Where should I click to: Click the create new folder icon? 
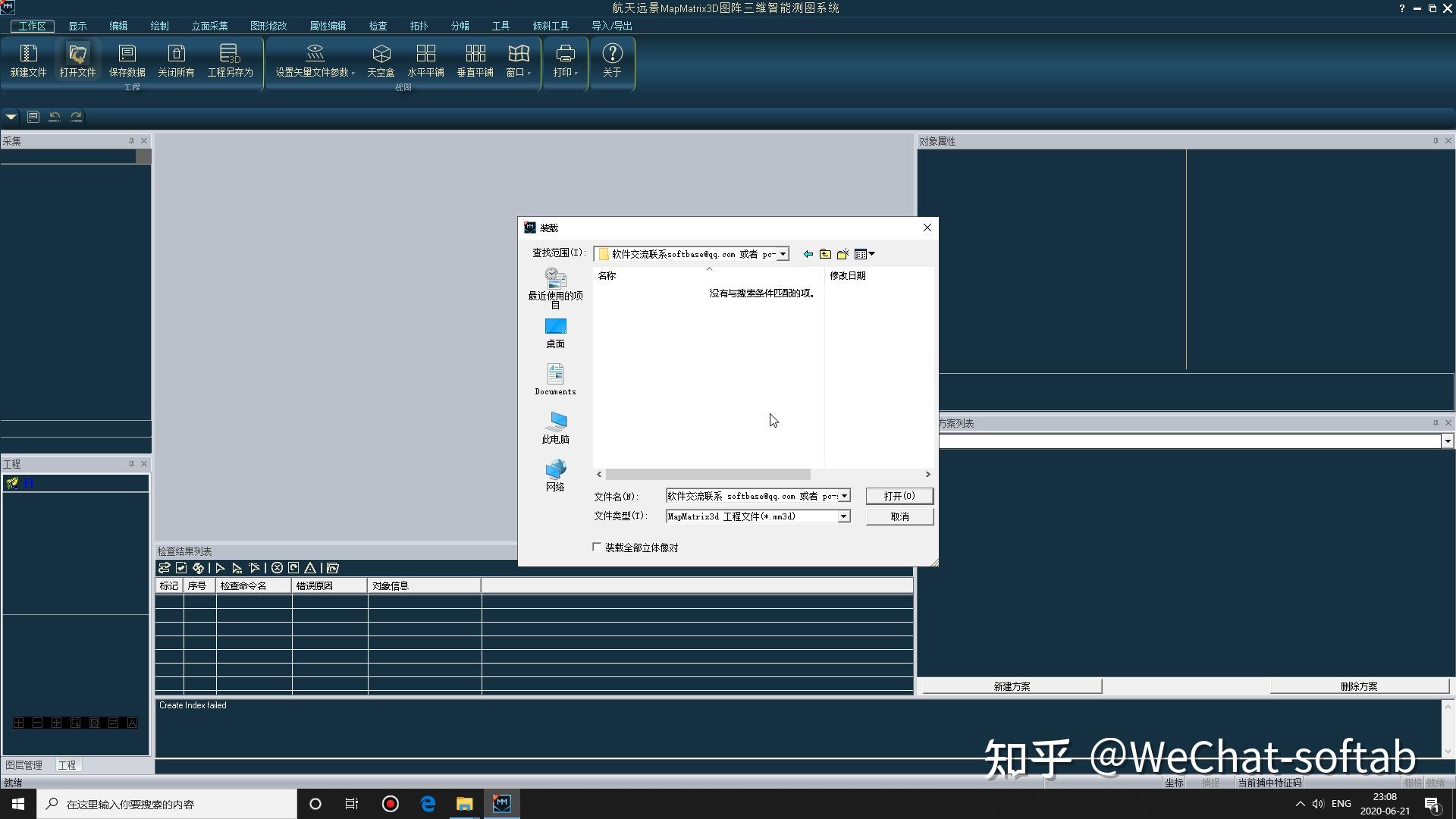click(x=843, y=254)
